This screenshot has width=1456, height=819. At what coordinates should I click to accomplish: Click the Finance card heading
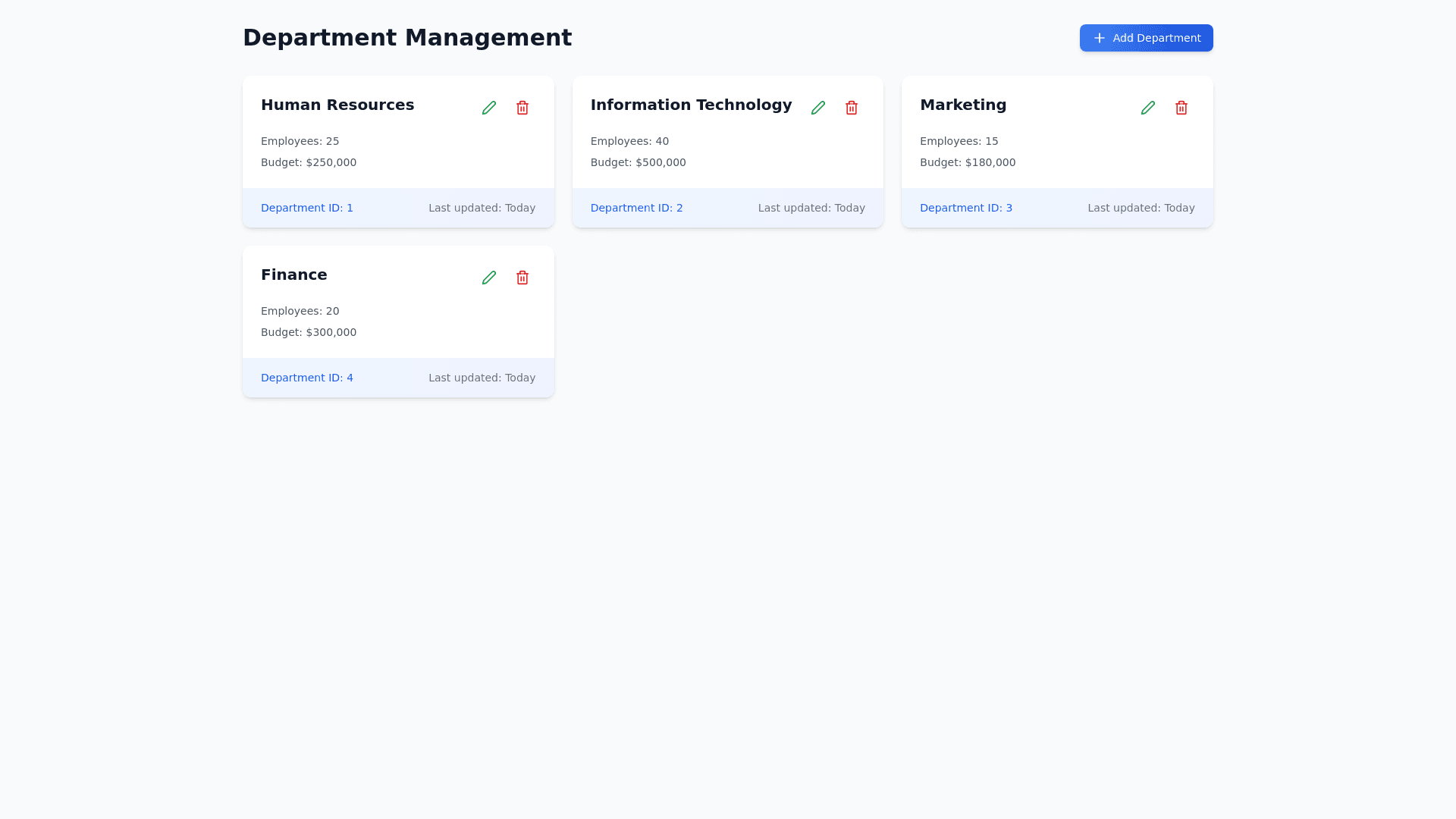point(294,275)
